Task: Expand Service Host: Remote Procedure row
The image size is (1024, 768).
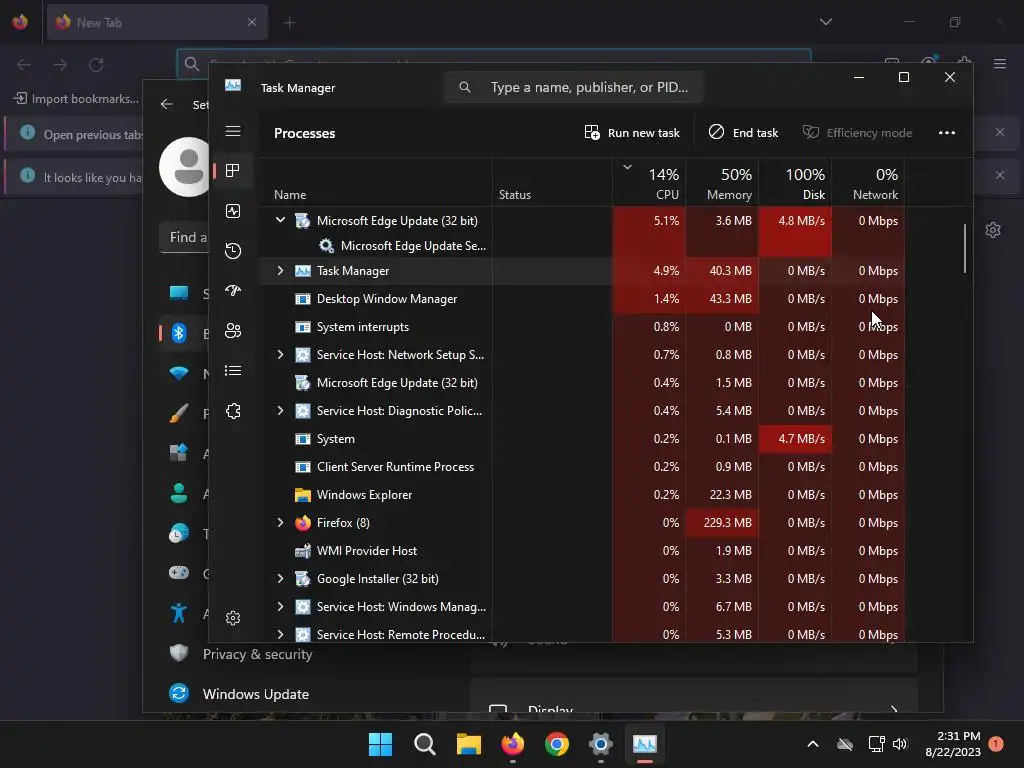Action: pos(280,634)
